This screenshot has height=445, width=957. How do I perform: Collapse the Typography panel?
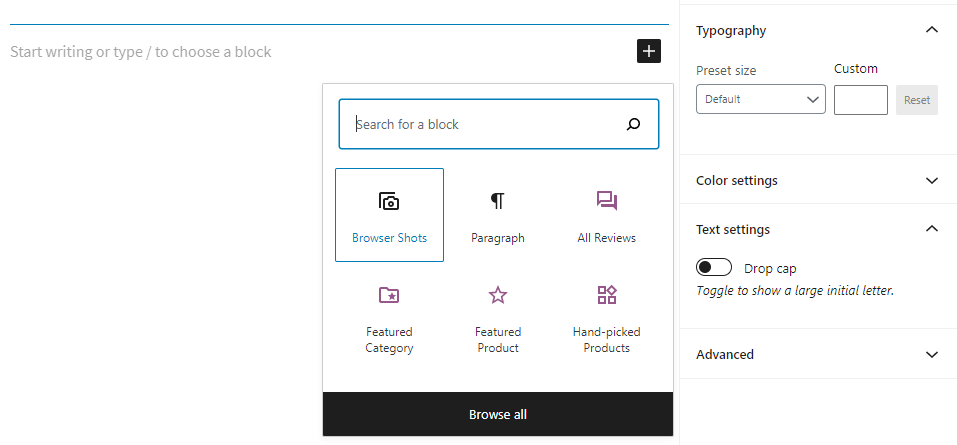pyautogui.click(x=932, y=30)
